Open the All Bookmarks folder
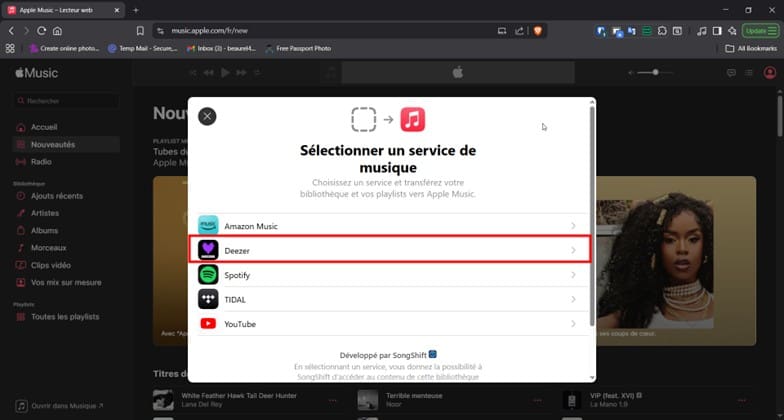This screenshot has height=420, width=784. (x=752, y=48)
